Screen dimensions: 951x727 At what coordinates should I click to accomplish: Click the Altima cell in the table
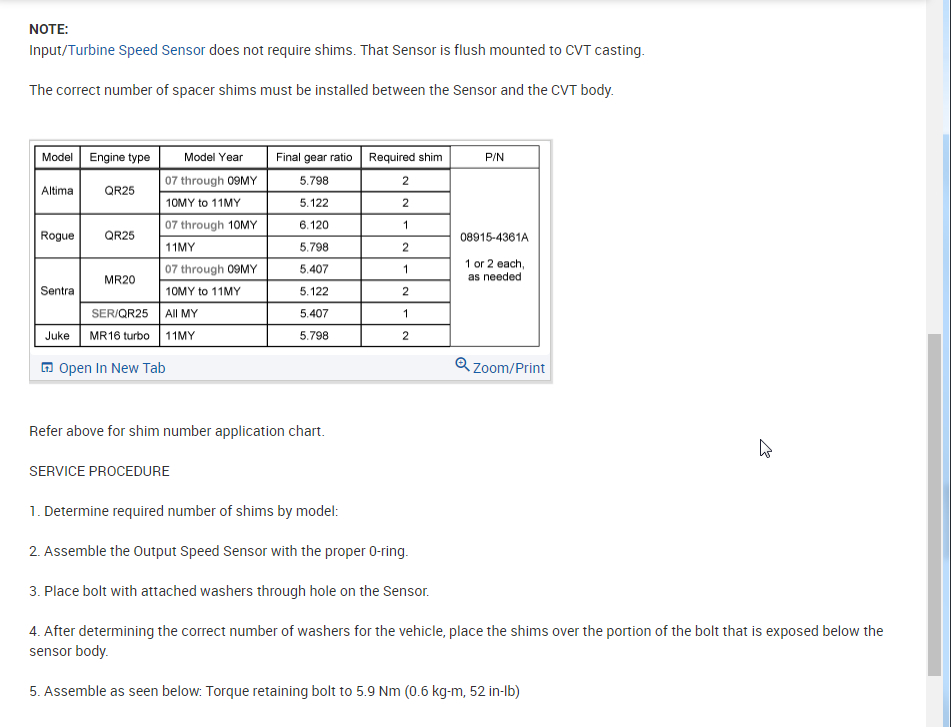[57, 191]
